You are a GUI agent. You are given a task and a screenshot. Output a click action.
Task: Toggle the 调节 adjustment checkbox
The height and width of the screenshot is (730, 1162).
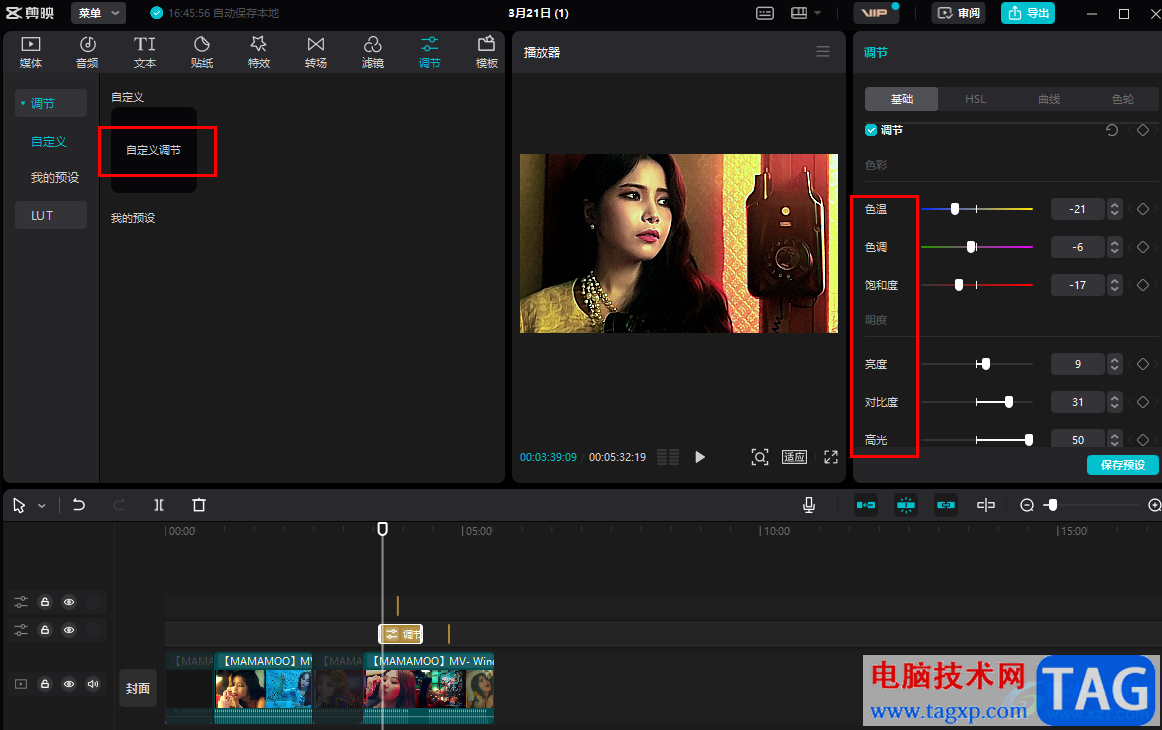[871, 130]
